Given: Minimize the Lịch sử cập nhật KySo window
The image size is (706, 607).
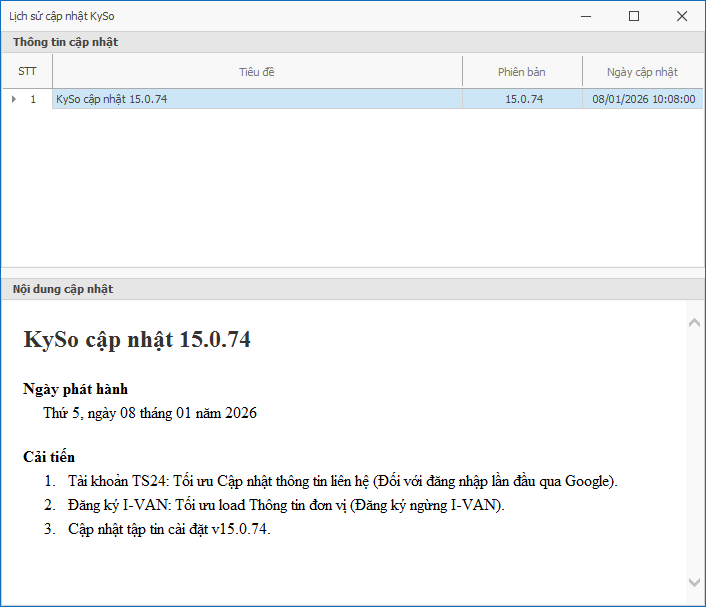Looking at the screenshot, I should pos(586,16).
